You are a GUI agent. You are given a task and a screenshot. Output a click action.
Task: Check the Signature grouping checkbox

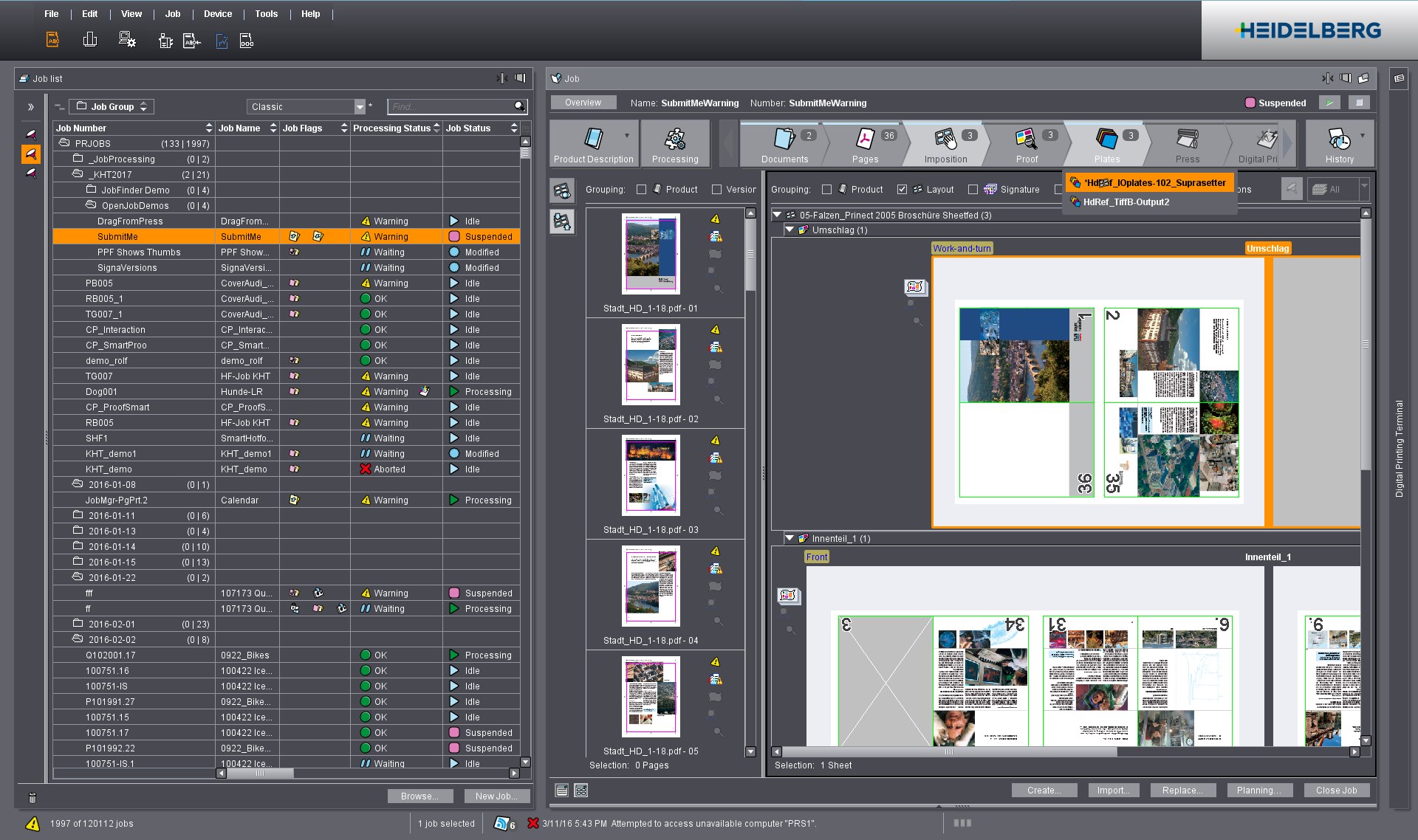(973, 190)
